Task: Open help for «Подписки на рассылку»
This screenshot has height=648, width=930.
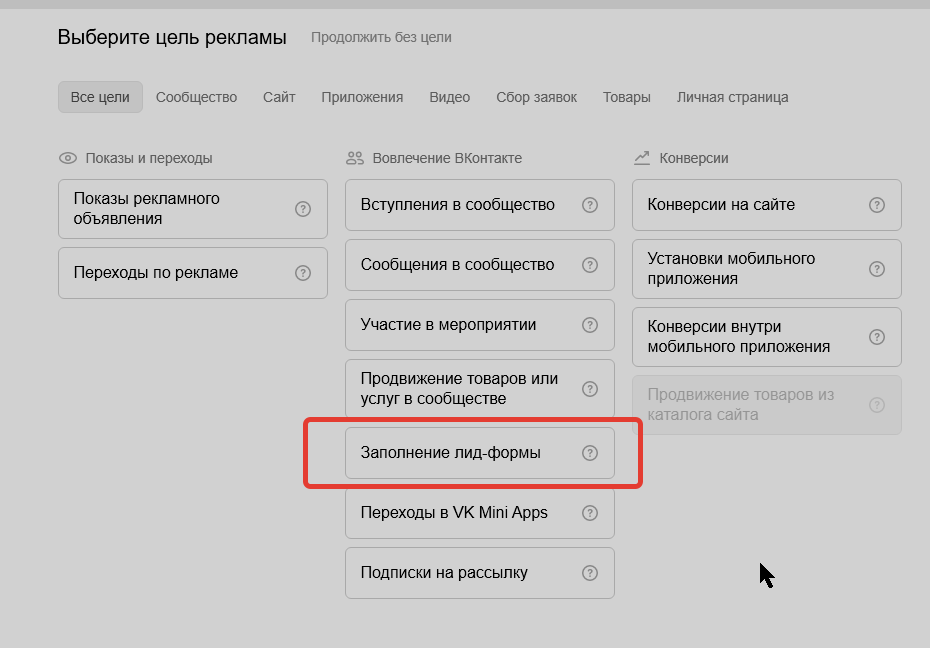Action: click(590, 572)
